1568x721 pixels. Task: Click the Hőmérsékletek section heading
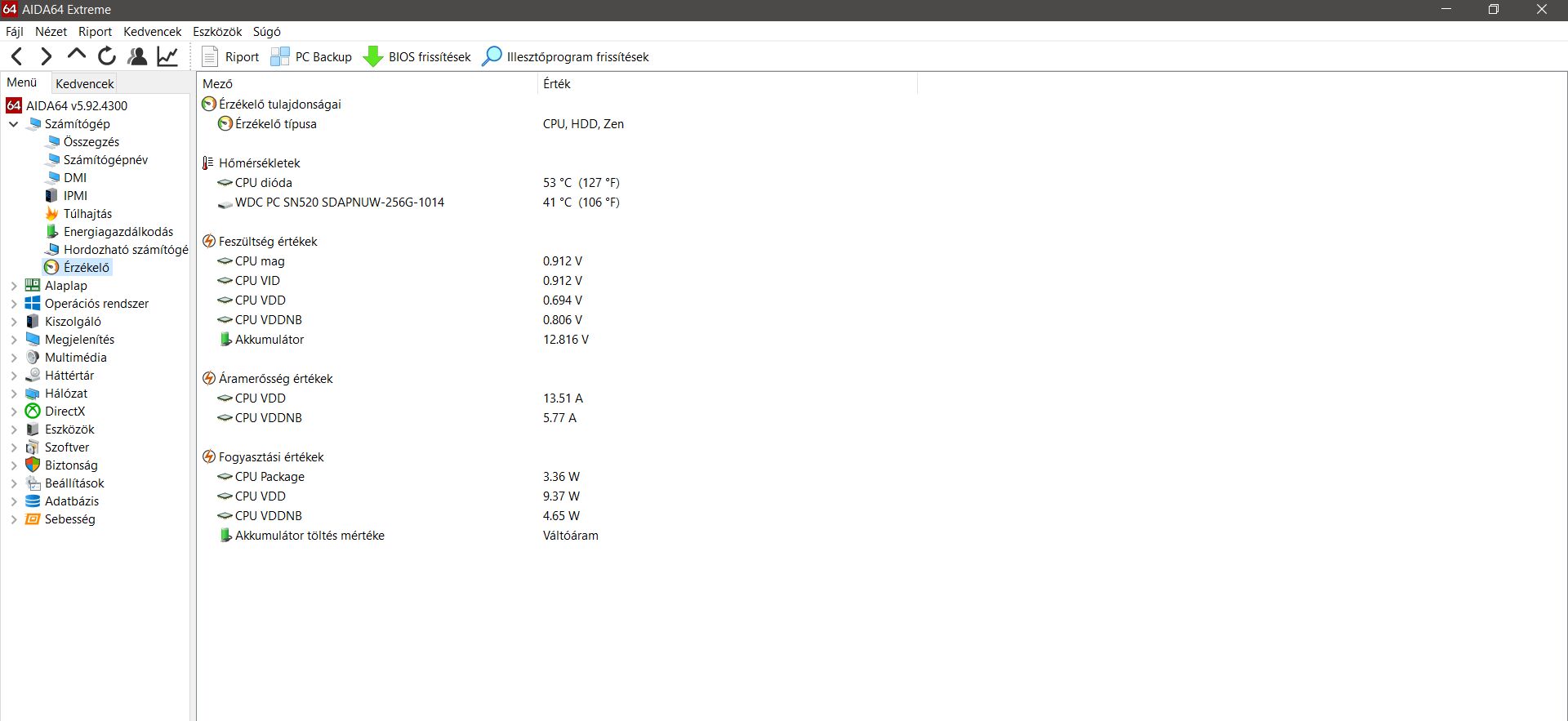pyautogui.click(x=259, y=163)
